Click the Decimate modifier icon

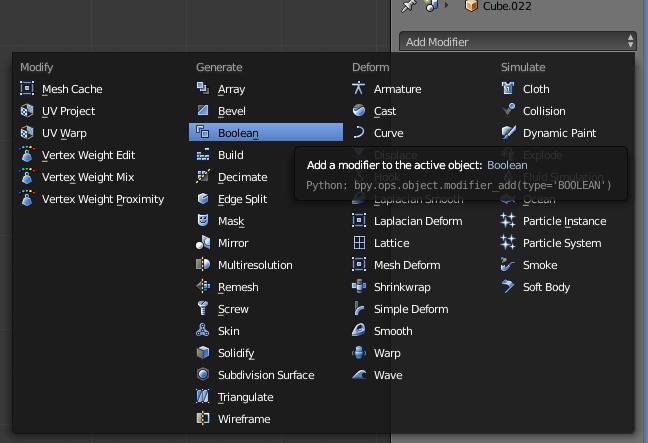click(x=202, y=176)
